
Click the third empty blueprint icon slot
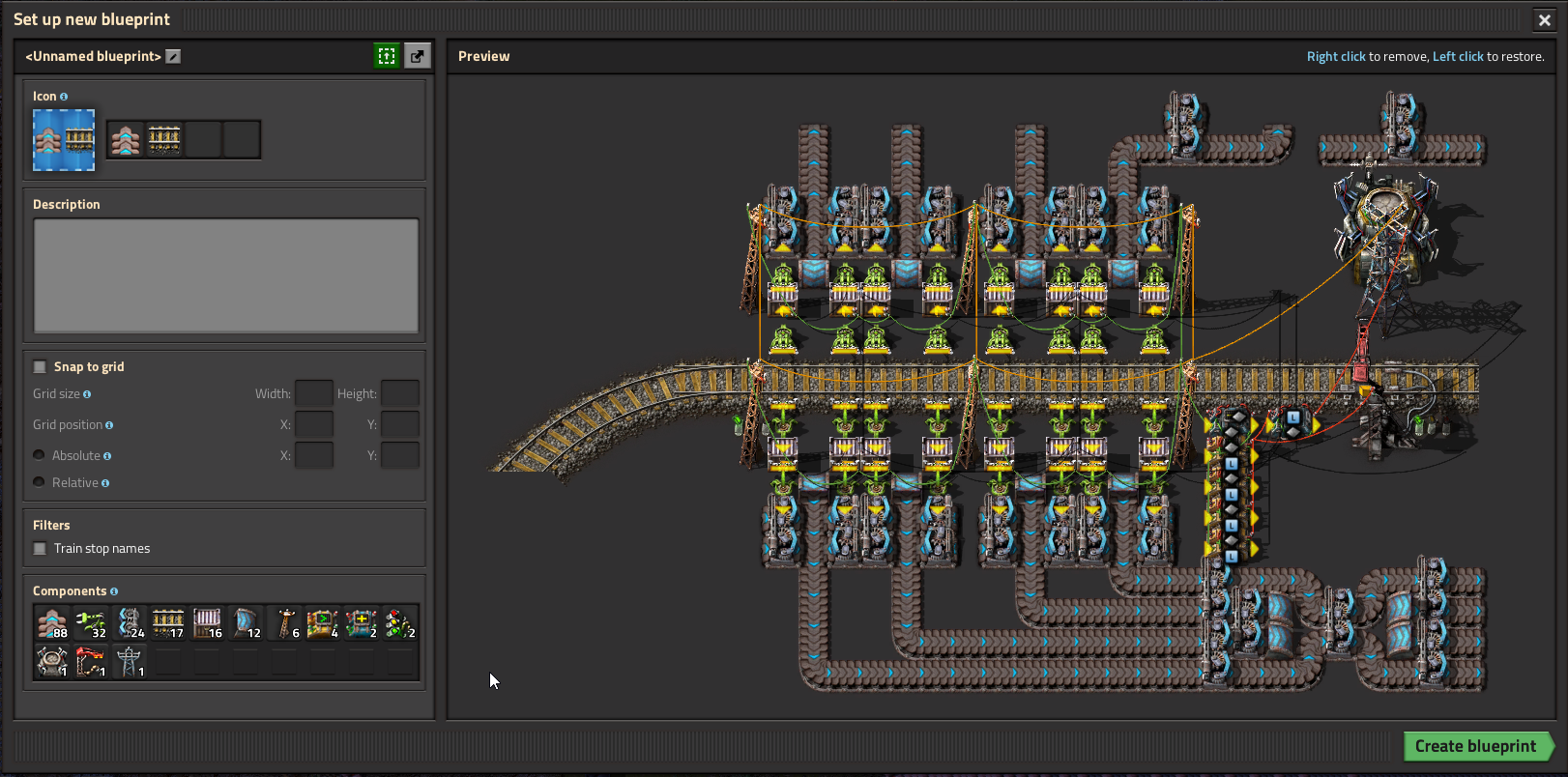tap(203, 140)
